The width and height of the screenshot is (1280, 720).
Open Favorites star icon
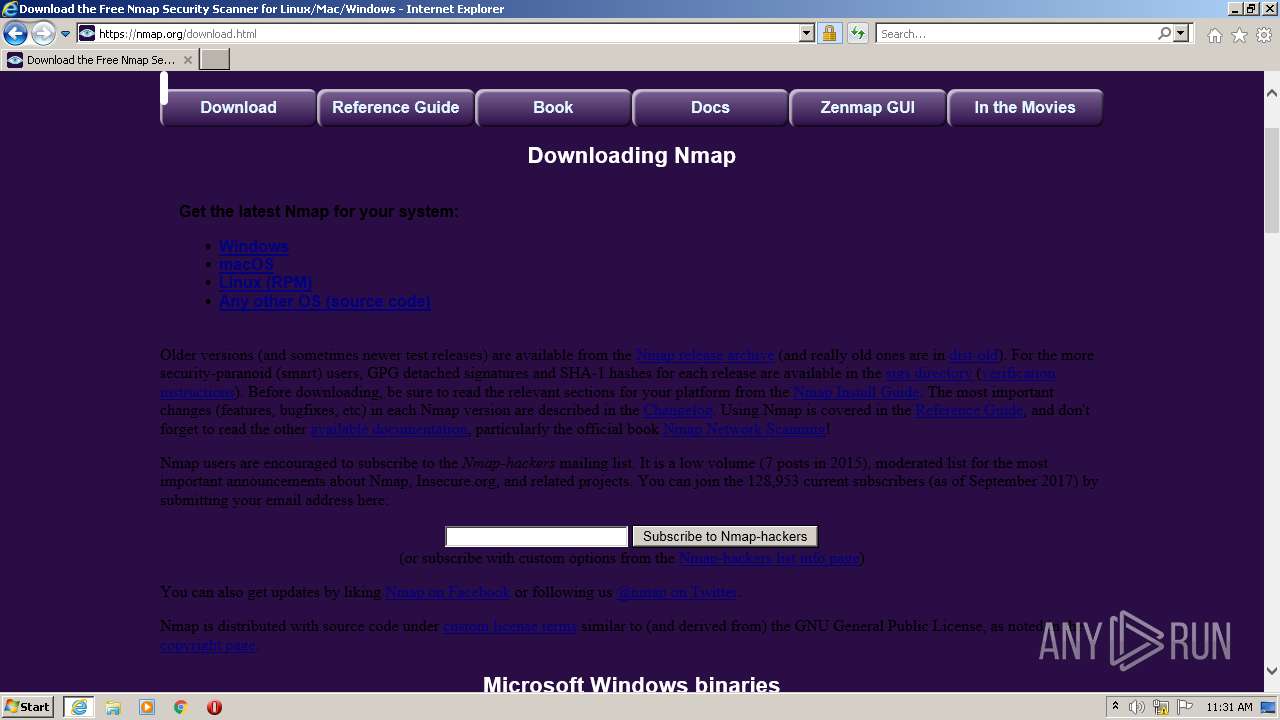(x=1240, y=35)
